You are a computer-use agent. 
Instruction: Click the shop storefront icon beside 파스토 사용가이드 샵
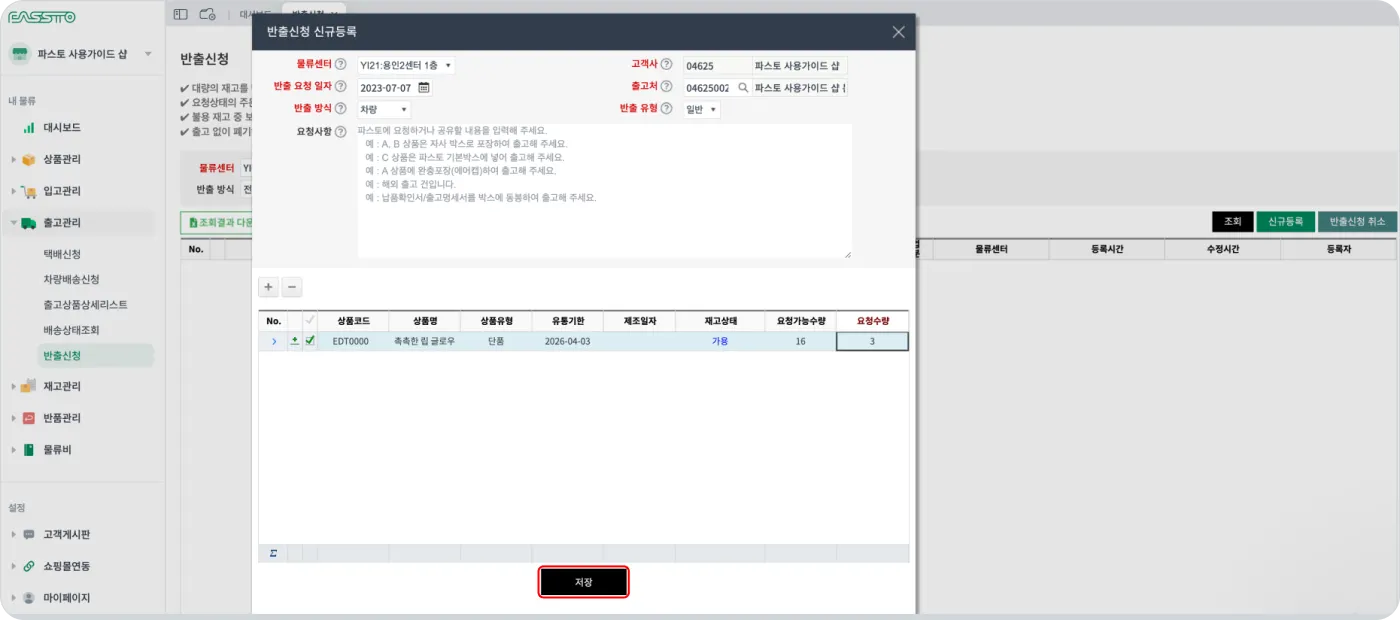click(20, 54)
